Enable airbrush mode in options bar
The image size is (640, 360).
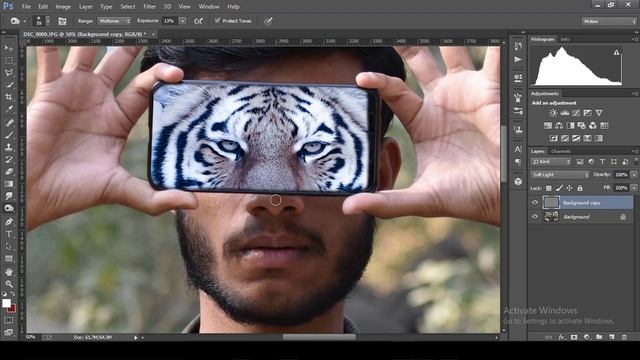click(x=198, y=21)
